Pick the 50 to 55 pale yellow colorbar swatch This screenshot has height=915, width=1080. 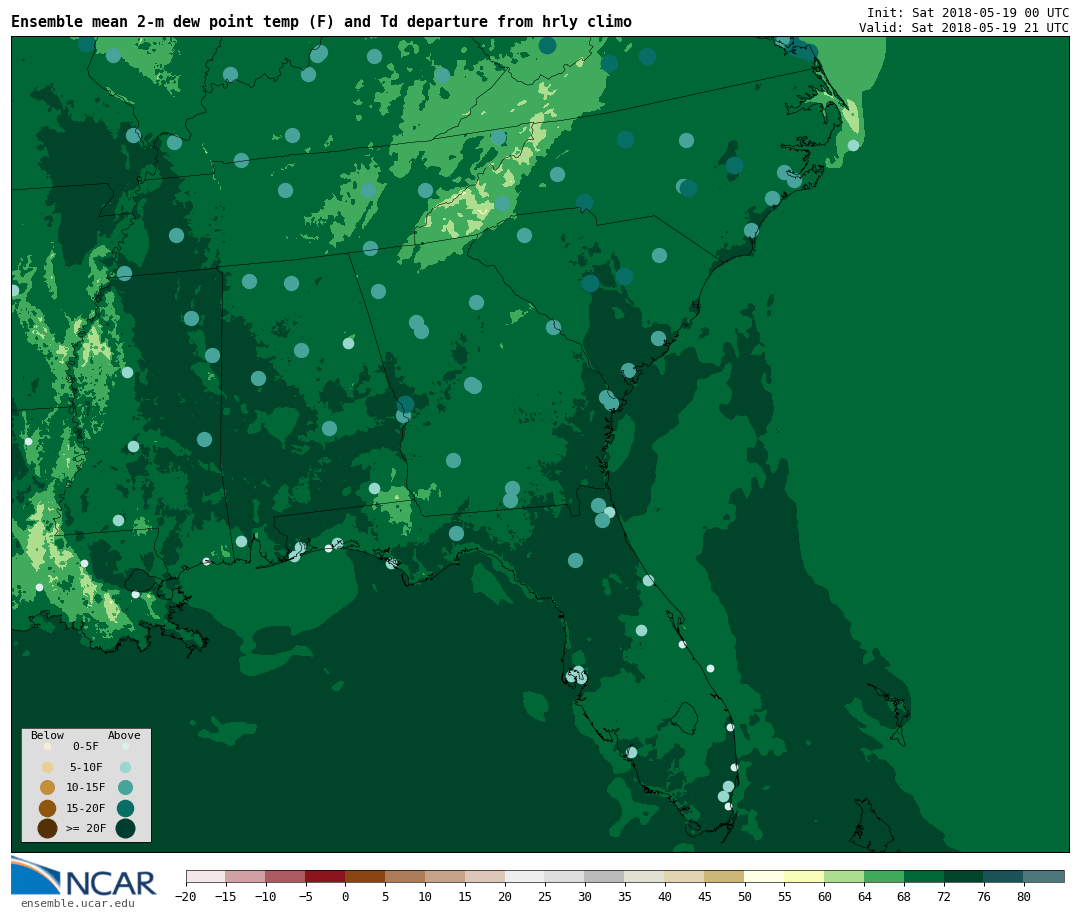pyautogui.click(x=765, y=876)
